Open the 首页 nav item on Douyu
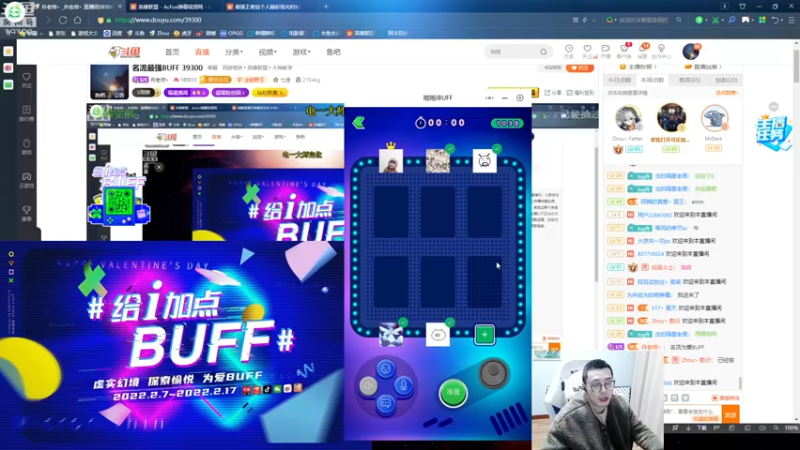Image resolution: width=800 pixels, height=450 pixels. pos(172,52)
